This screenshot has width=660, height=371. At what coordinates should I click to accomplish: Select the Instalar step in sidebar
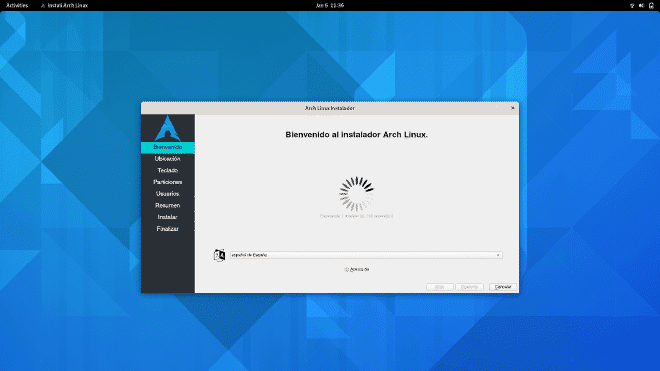168,217
